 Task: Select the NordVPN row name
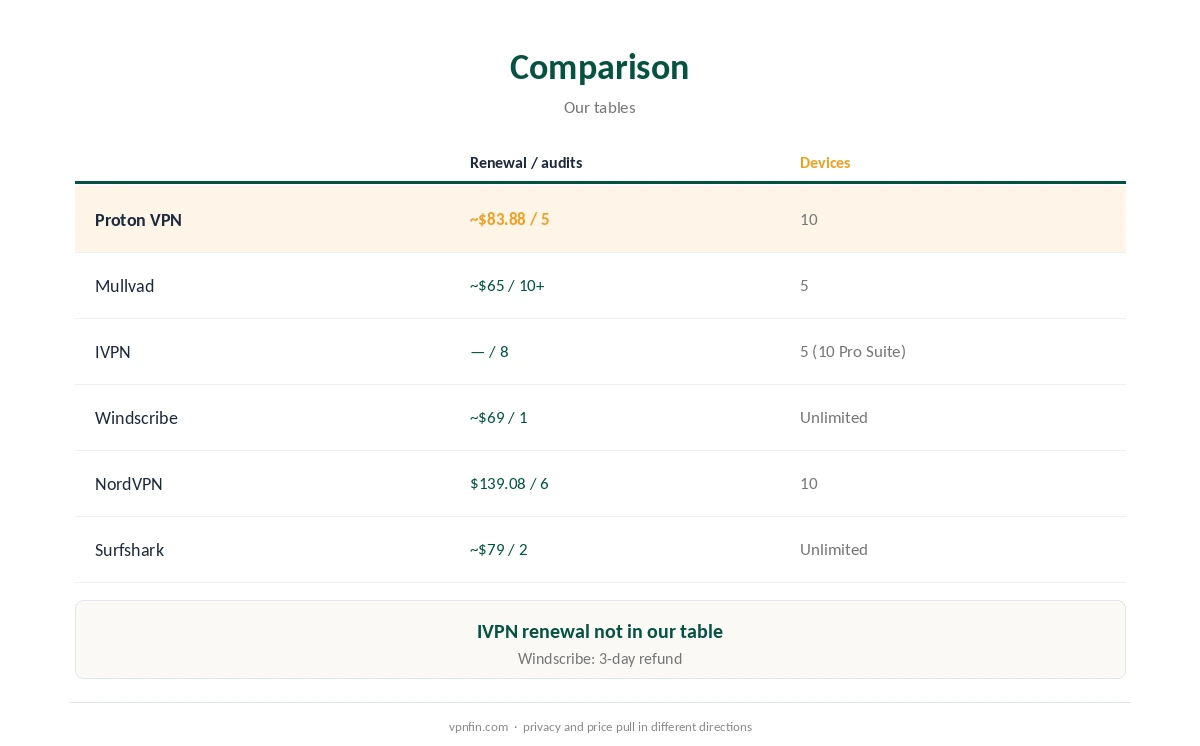pos(128,484)
